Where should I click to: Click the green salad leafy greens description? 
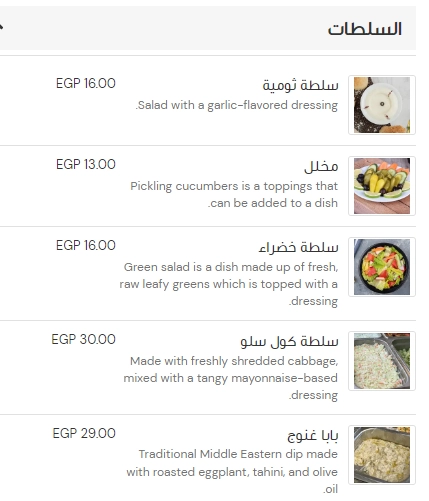229,284
